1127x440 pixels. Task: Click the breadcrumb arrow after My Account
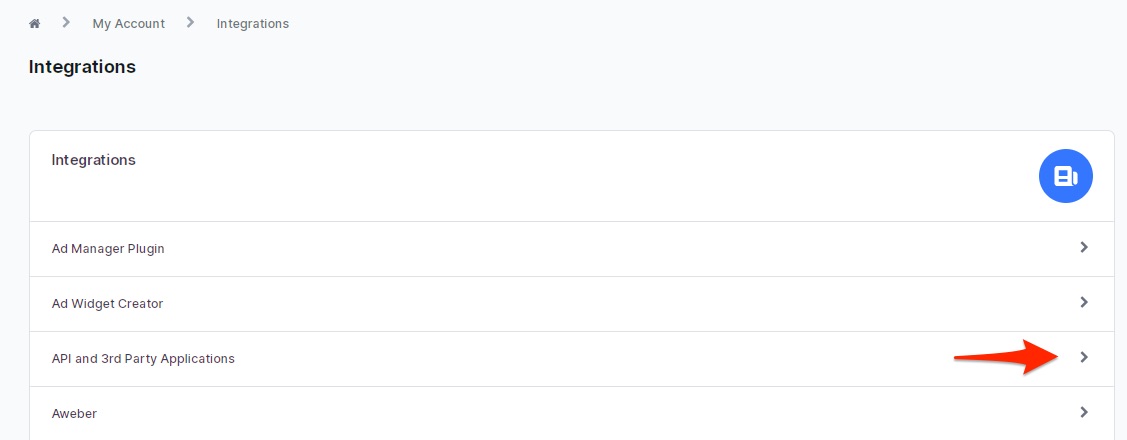(x=190, y=22)
